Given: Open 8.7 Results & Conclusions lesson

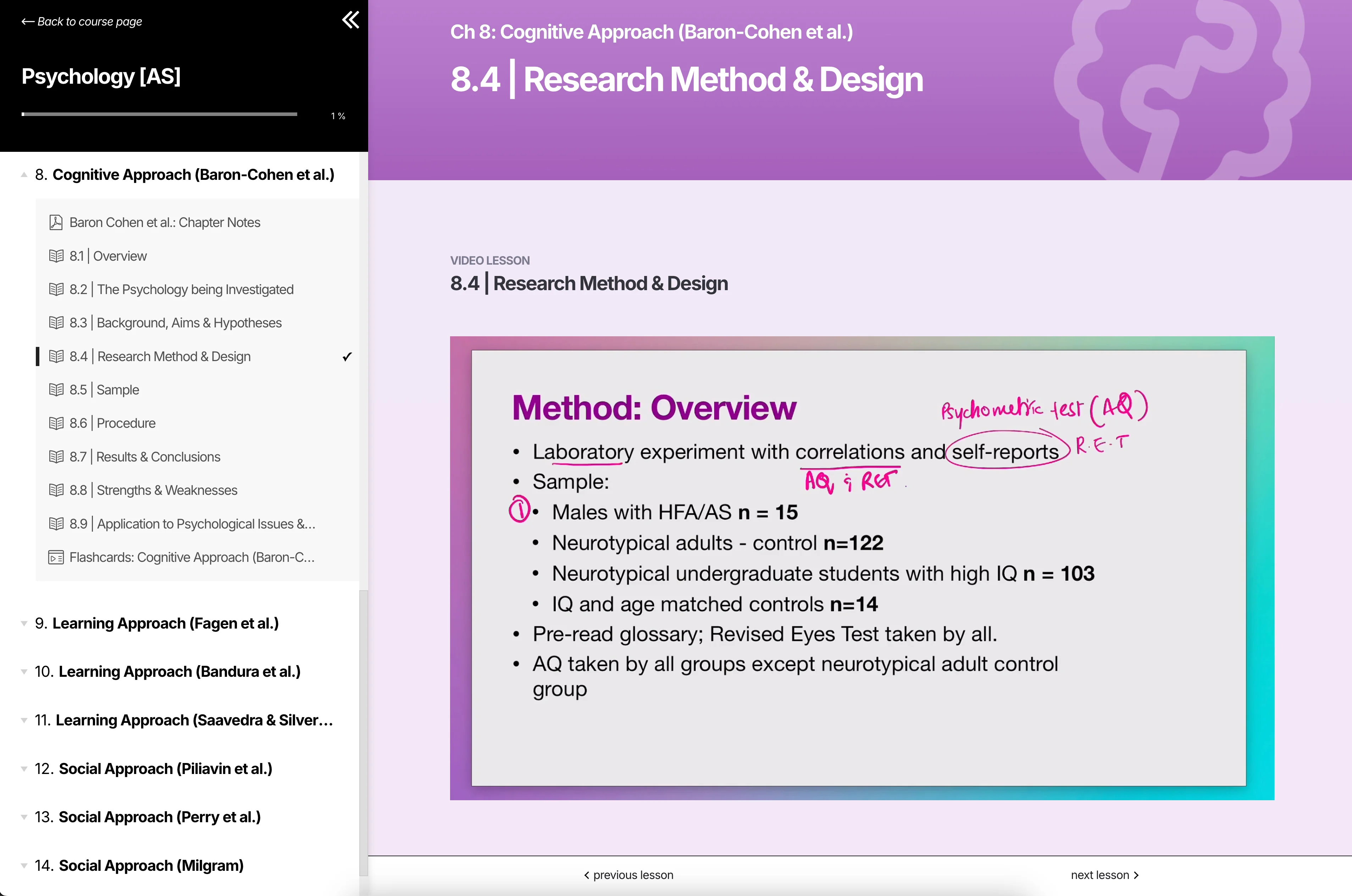Looking at the screenshot, I should click(158, 457).
